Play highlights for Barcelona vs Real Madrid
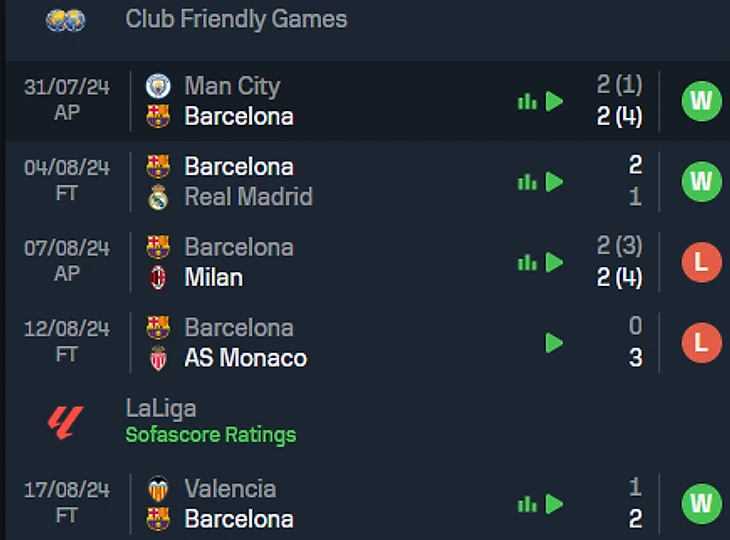The height and width of the screenshot is (540, 730). click(x=554, y=182)
